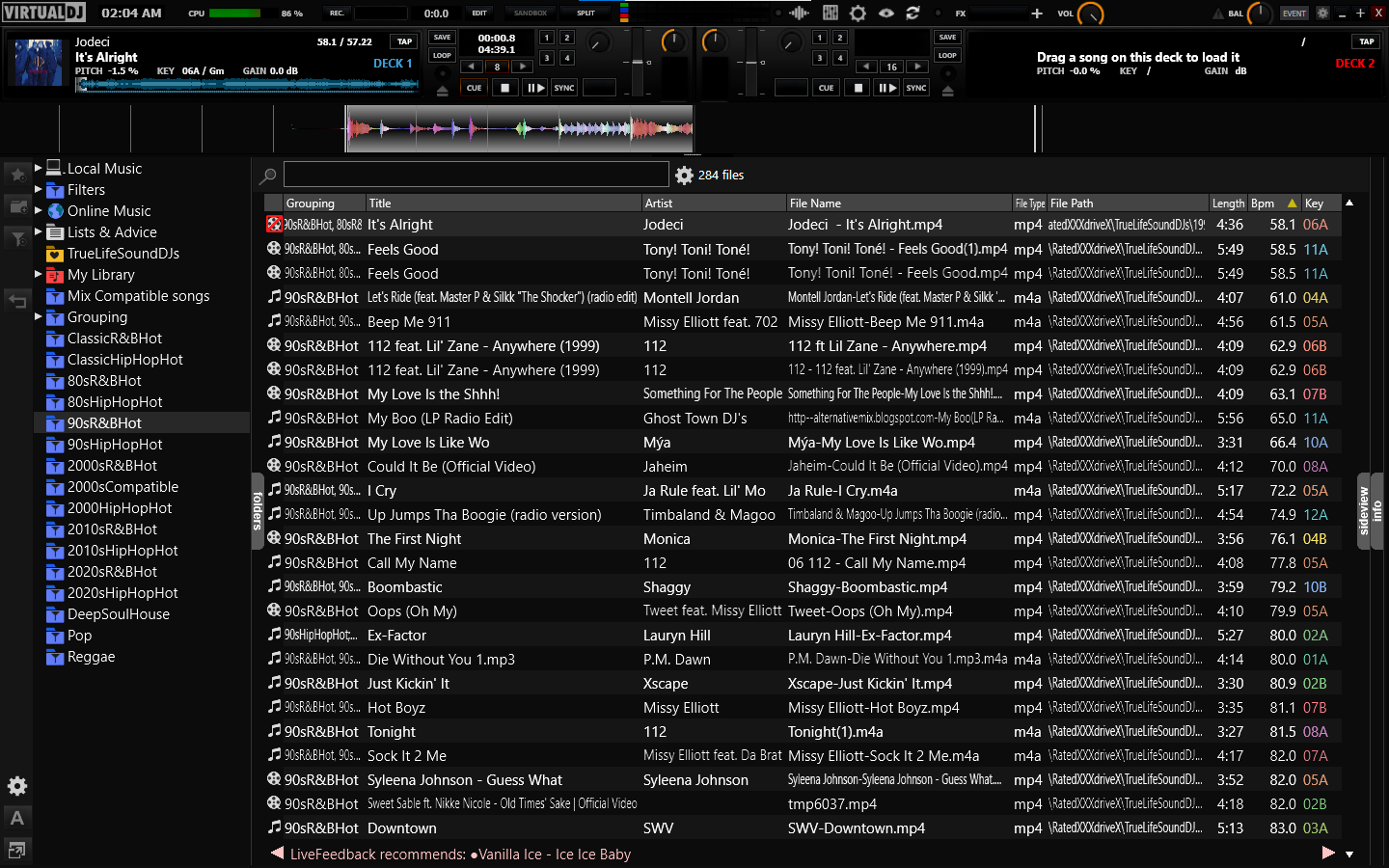The height and width of the screenshot is (868, 1389).
Task: Open small gear icon beside EVENT button
Action: pos(1322,14)
